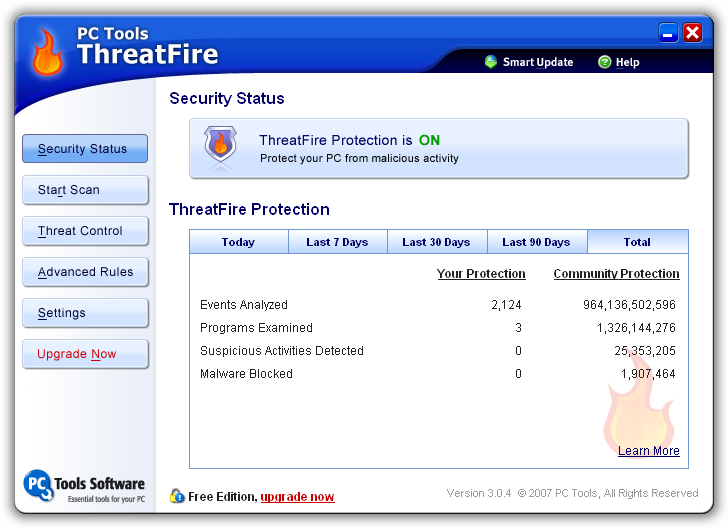Click the red upgrade now link

pyautogui.click(x=297, y=497)
